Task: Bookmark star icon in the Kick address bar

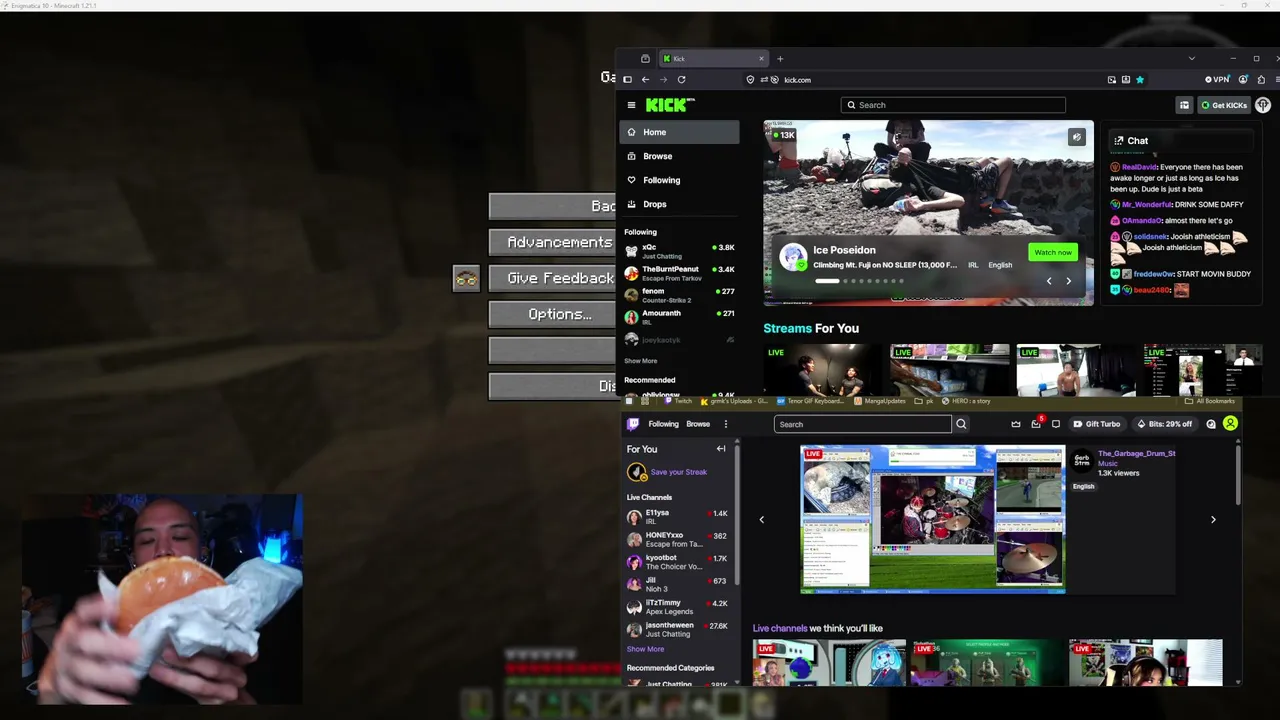Action: [1139, 80]
